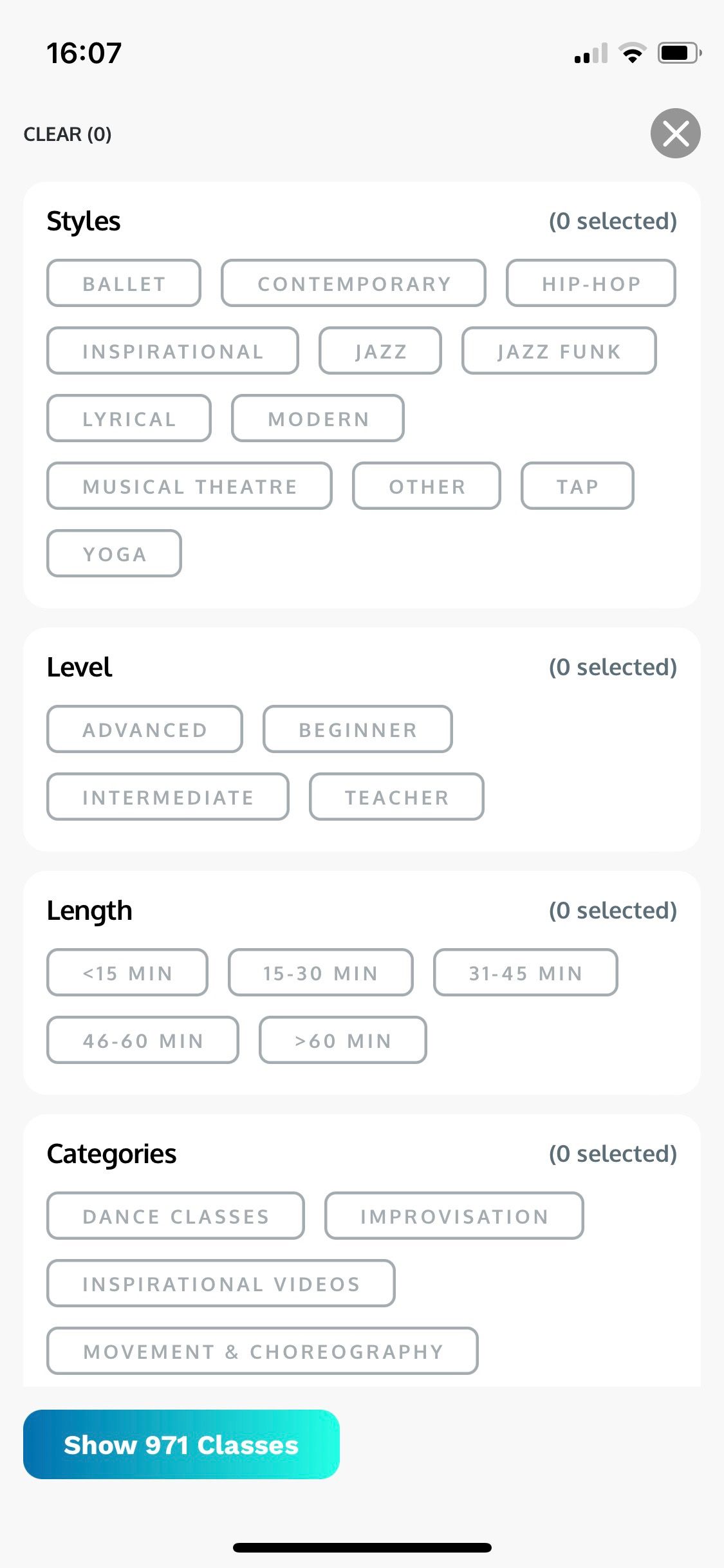
Task: Select the Musical Theatre style chip
Action: 189,486
